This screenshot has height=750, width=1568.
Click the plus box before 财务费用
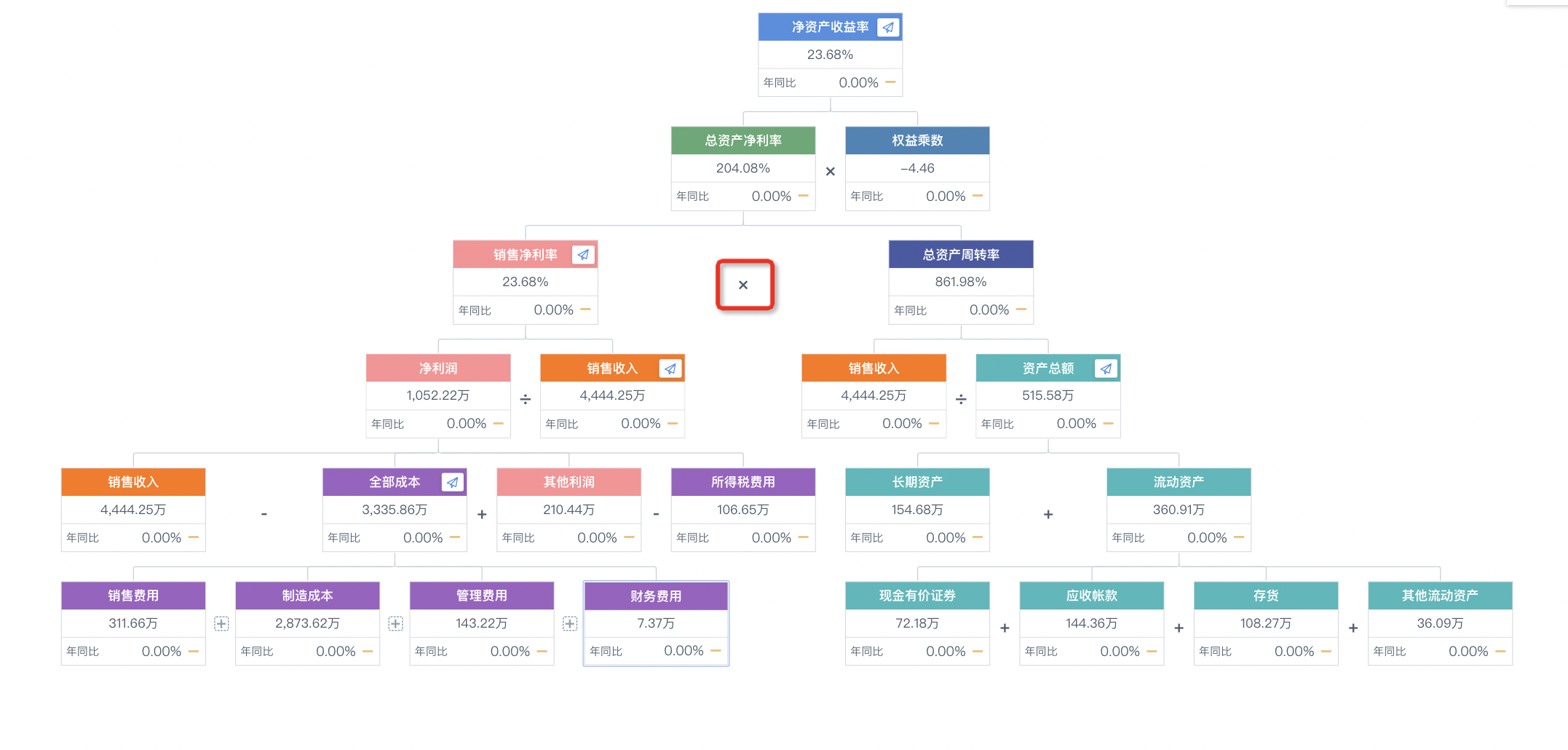pos(570,623)
